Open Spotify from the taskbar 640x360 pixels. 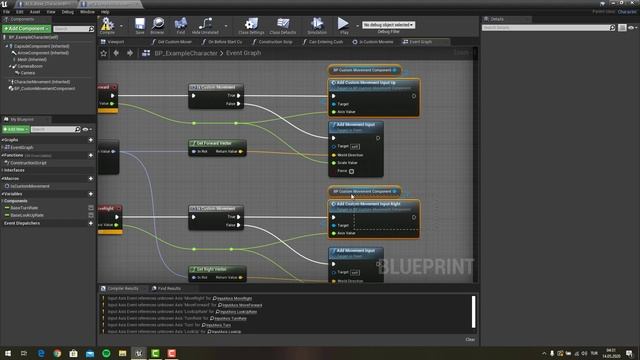point(106,353)
